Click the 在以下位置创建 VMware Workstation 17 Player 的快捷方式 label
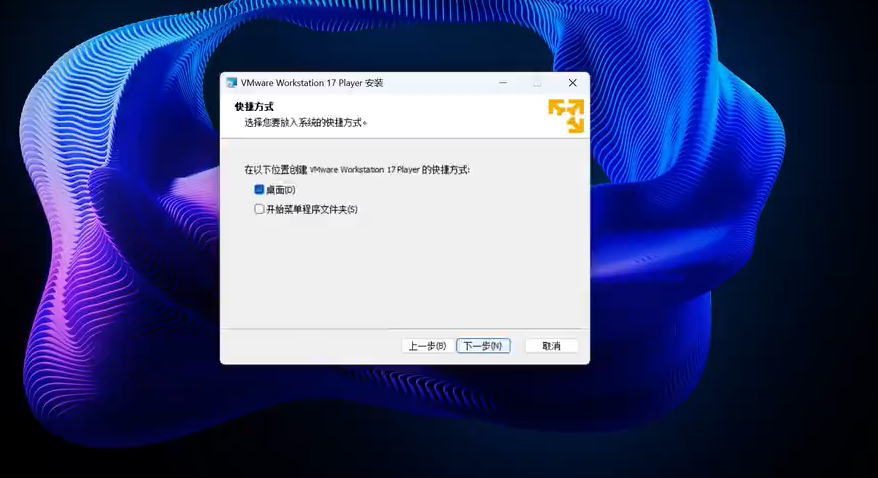 (x=357, y=170)
